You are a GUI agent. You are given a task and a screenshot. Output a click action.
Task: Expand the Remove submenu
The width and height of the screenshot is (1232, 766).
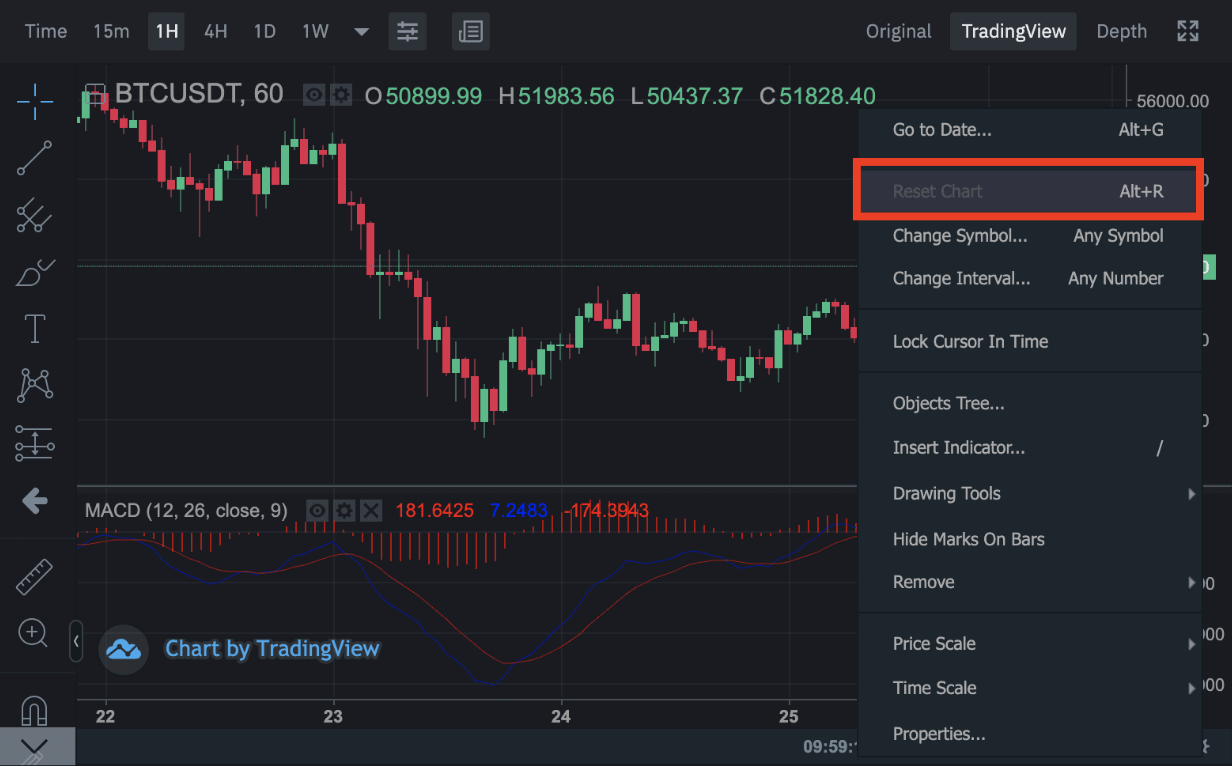(x=1030, y=582)
